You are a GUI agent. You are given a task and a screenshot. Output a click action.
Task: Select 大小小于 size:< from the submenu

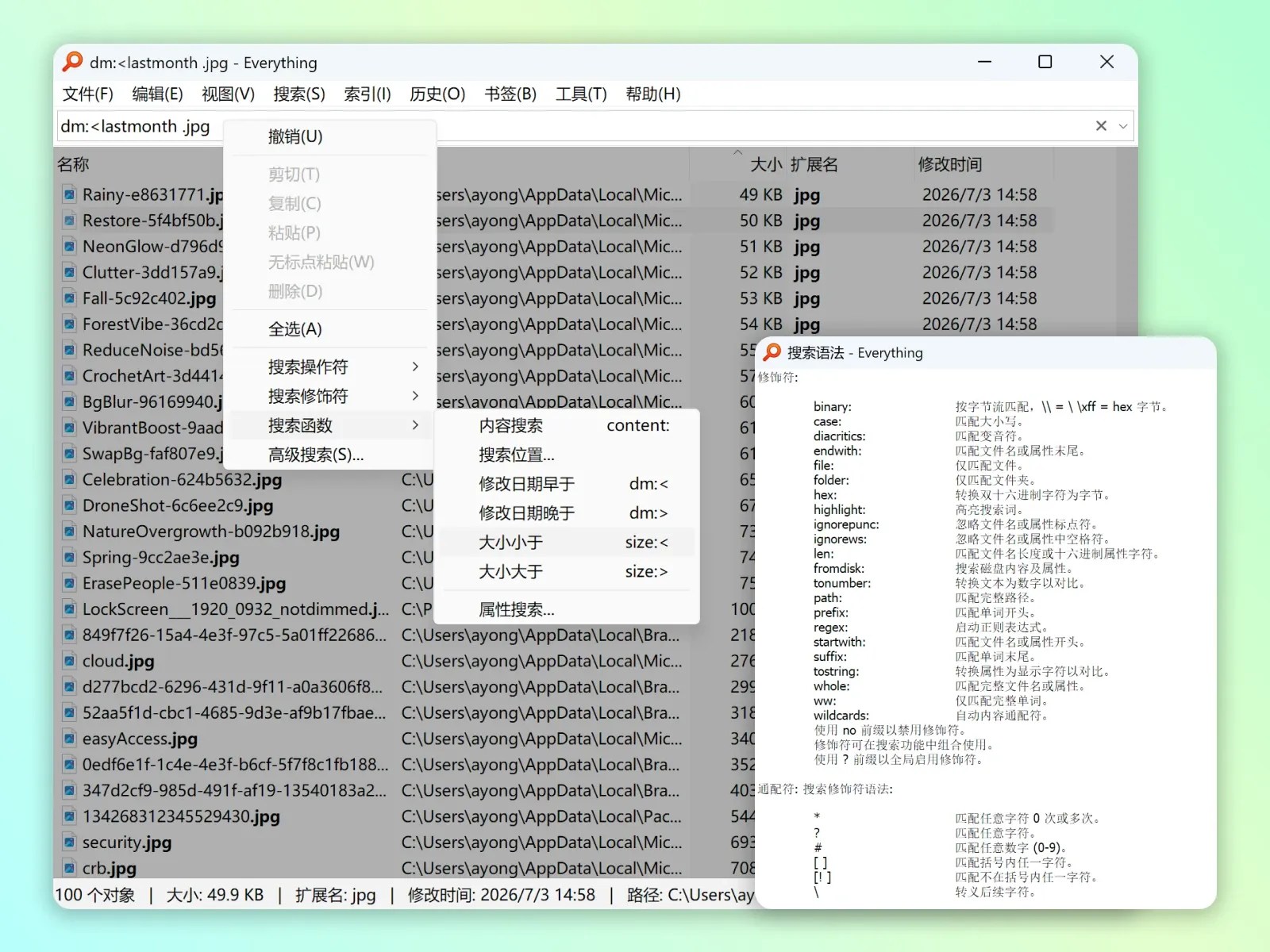click(567, 543)
